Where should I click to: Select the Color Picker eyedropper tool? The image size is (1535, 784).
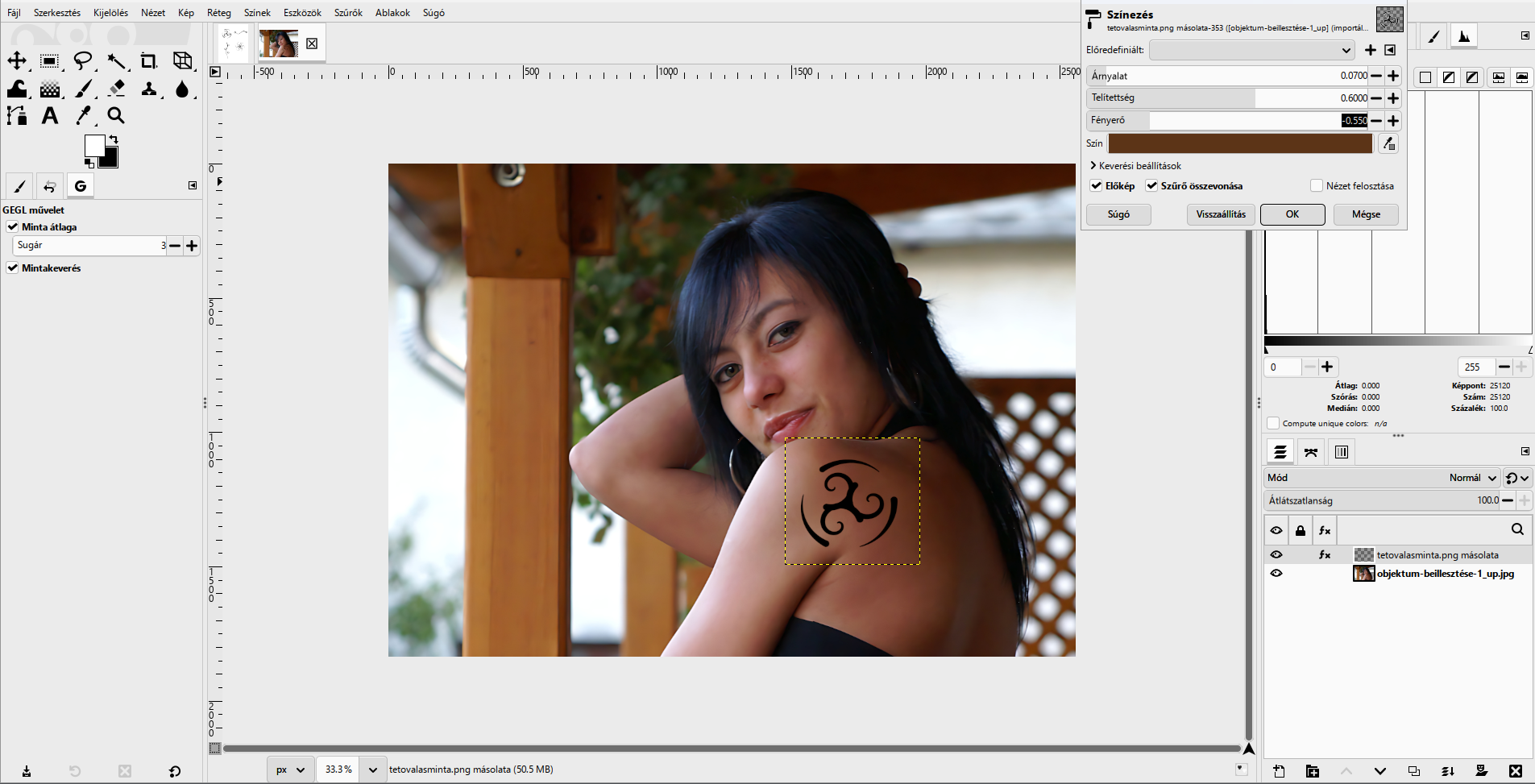pos(84,116)
